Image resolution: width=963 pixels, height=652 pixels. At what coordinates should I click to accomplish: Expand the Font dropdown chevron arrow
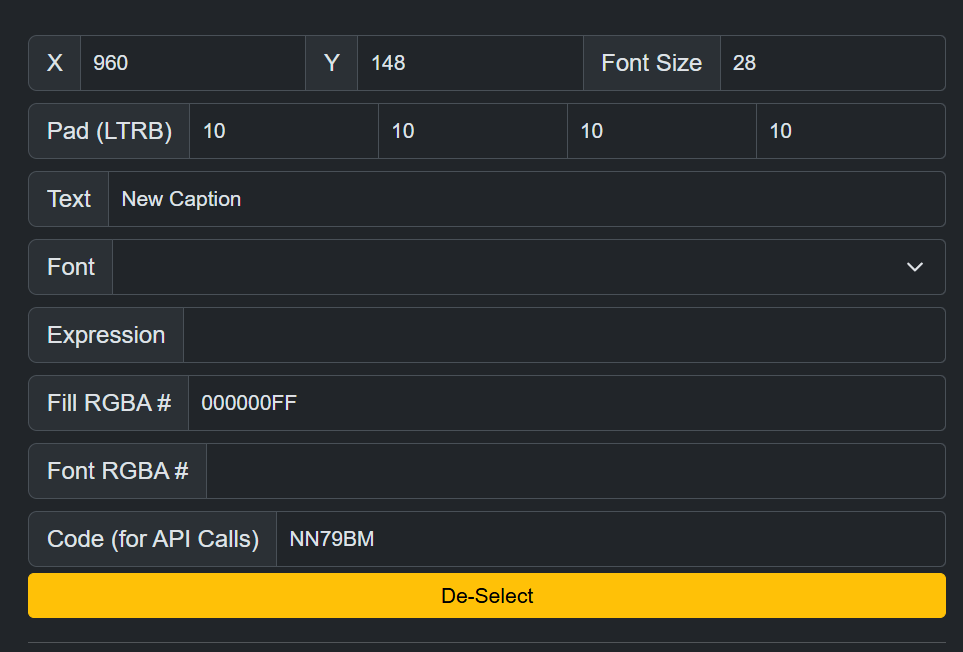click(914, 267)
